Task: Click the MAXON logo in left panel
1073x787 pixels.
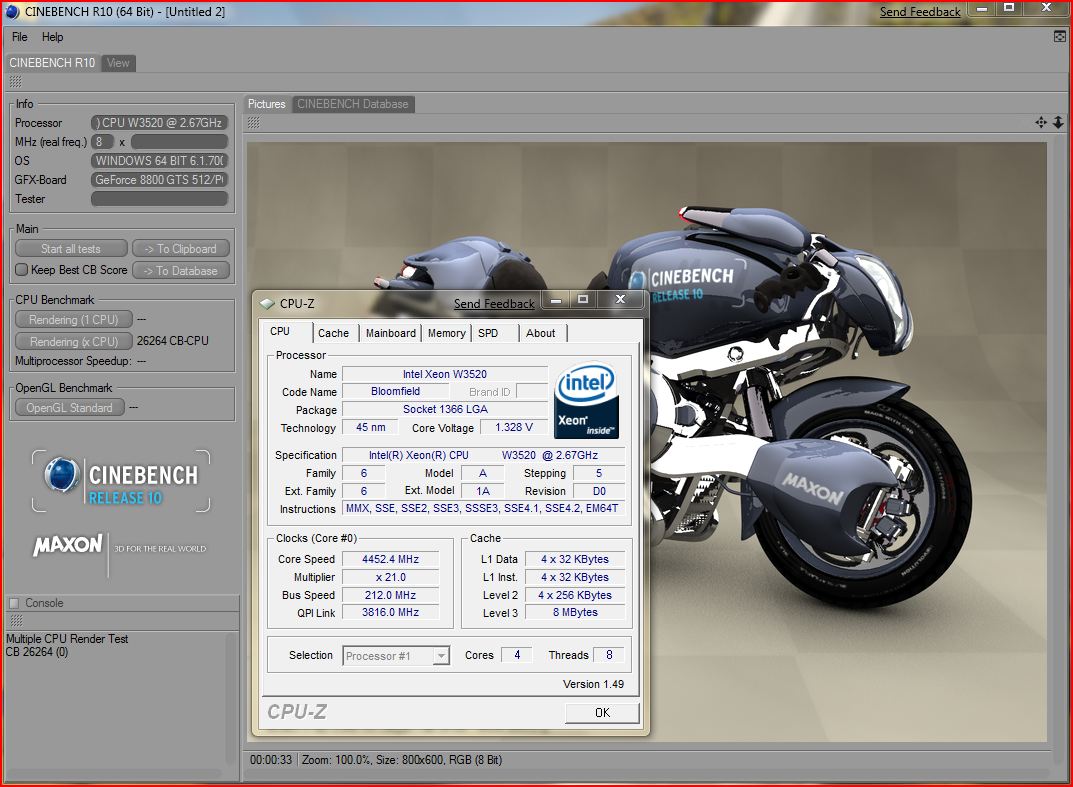Action: tap(67, 545)
